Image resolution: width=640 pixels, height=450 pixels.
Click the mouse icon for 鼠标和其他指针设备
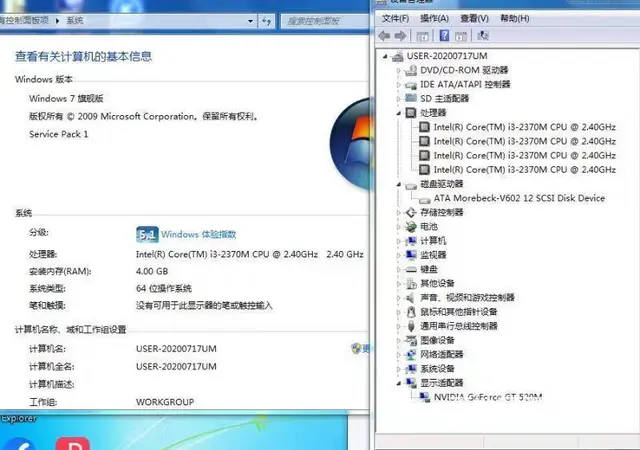(411, 312)
